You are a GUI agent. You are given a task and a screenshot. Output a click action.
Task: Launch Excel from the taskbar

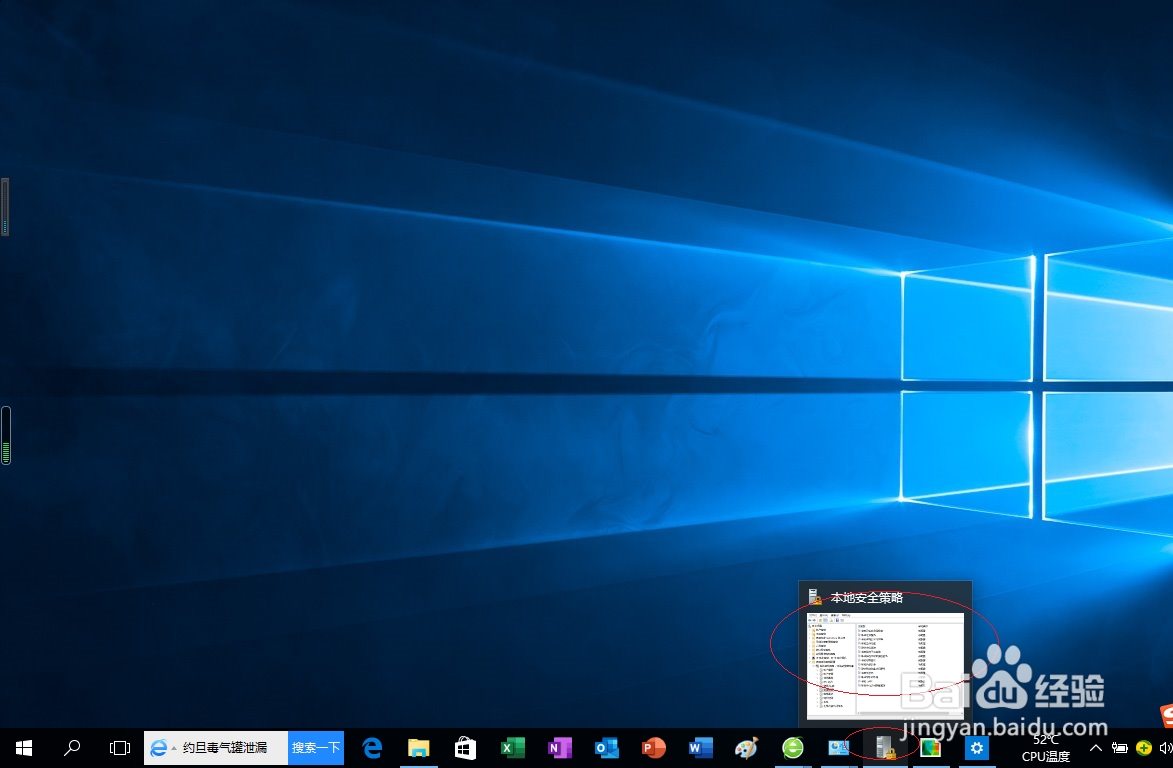512,747
